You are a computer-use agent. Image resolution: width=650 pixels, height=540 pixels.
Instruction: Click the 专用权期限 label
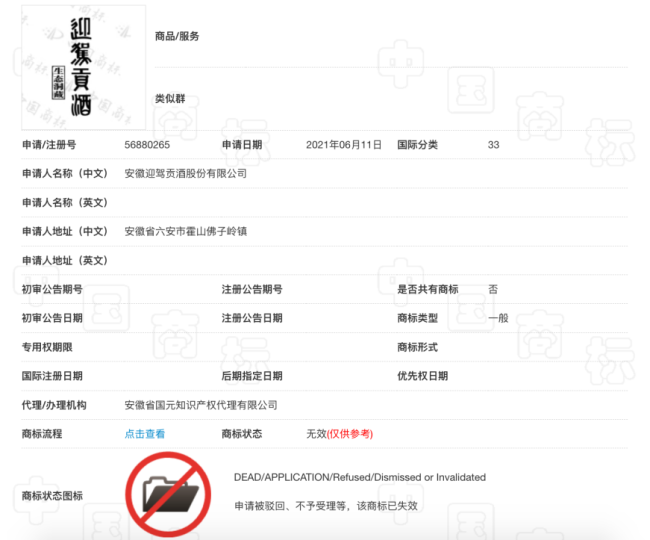[47, 347]
